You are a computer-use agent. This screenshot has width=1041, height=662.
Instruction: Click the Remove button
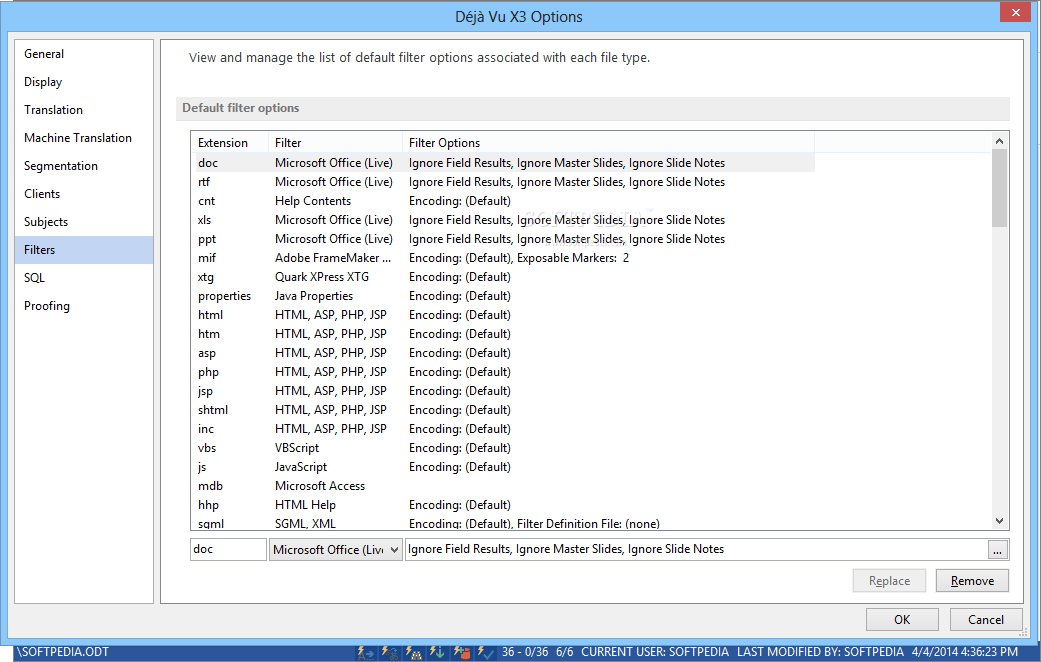pos(972,580)
